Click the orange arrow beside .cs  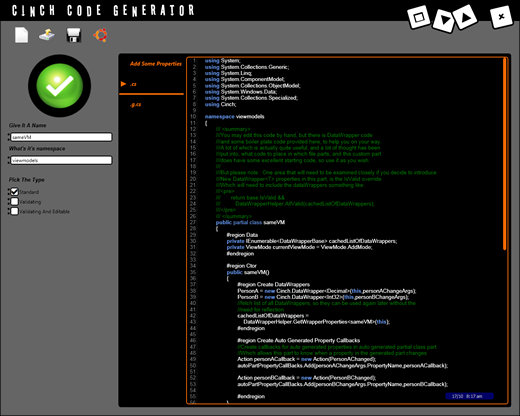(123, 84)
